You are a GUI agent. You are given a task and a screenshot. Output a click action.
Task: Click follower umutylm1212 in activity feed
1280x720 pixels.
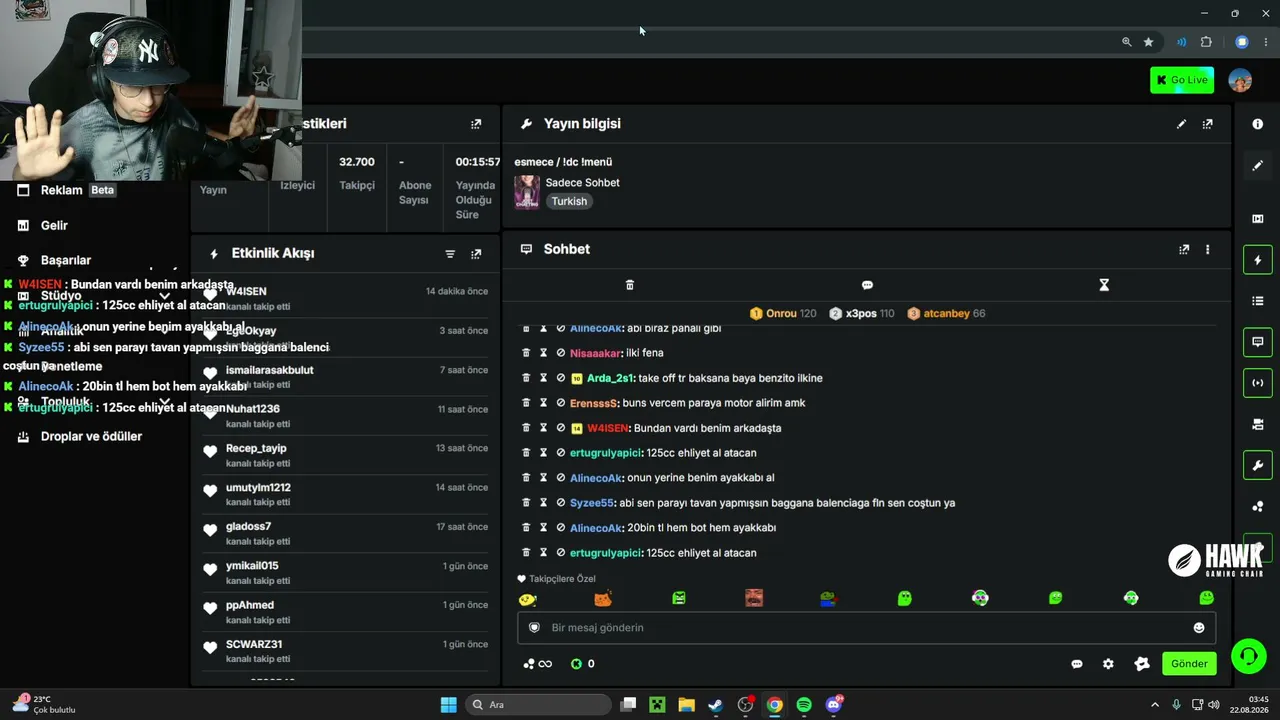[x=258, y=488]
